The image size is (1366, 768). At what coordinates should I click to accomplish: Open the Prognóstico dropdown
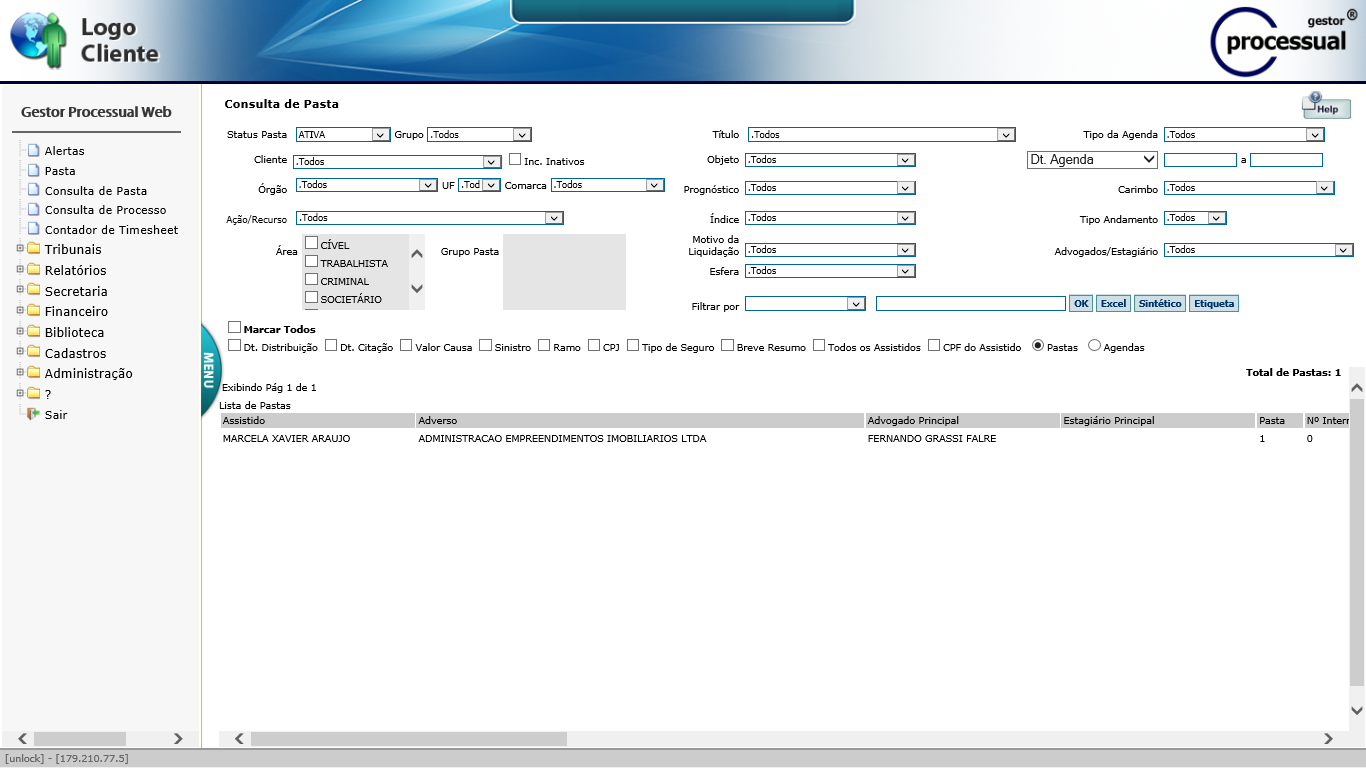pos(830,188)
